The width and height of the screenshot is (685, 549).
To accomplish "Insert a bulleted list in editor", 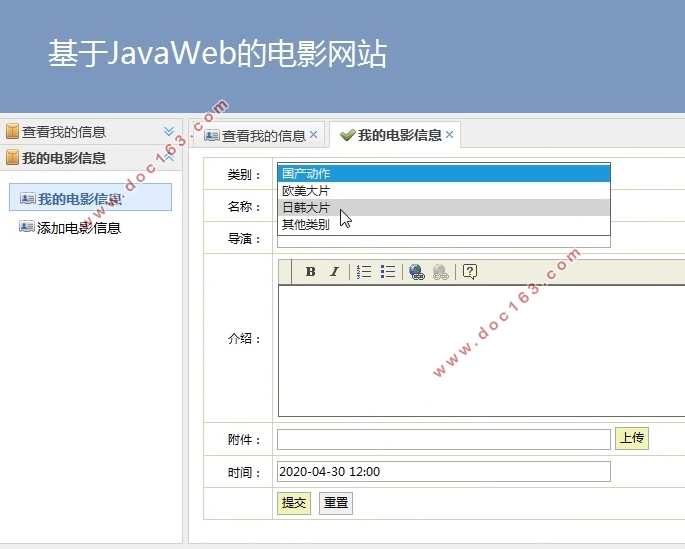I will 387,272.
